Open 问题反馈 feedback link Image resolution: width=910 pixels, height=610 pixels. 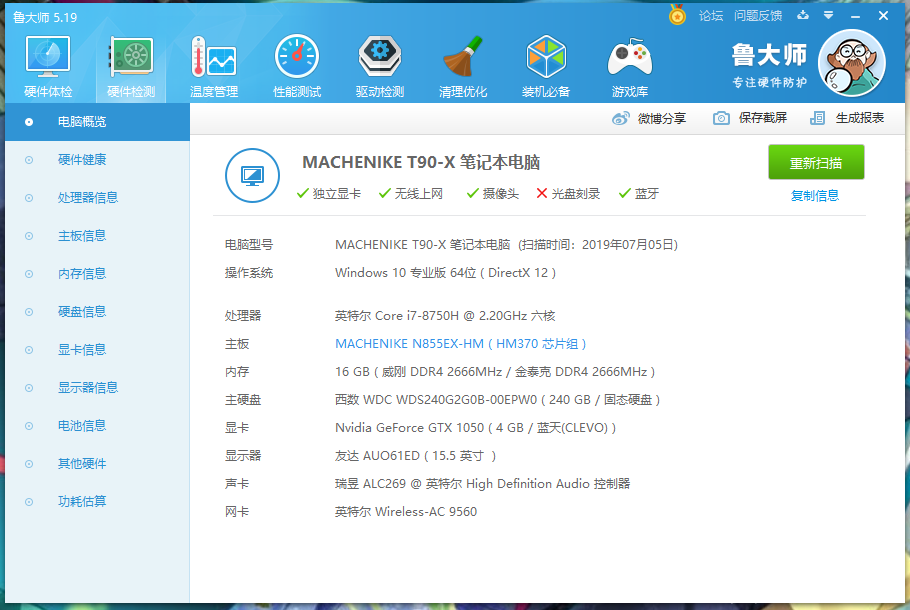(757, 16)
